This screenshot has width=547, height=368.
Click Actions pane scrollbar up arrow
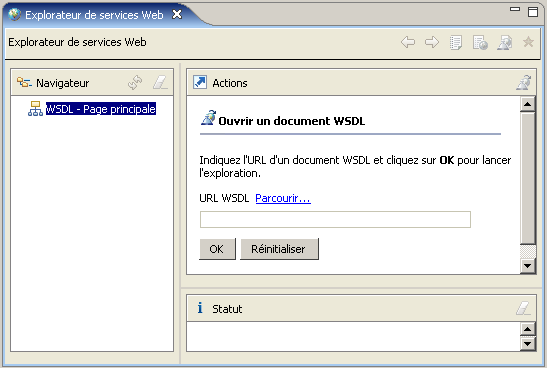(x=527, y=104)
